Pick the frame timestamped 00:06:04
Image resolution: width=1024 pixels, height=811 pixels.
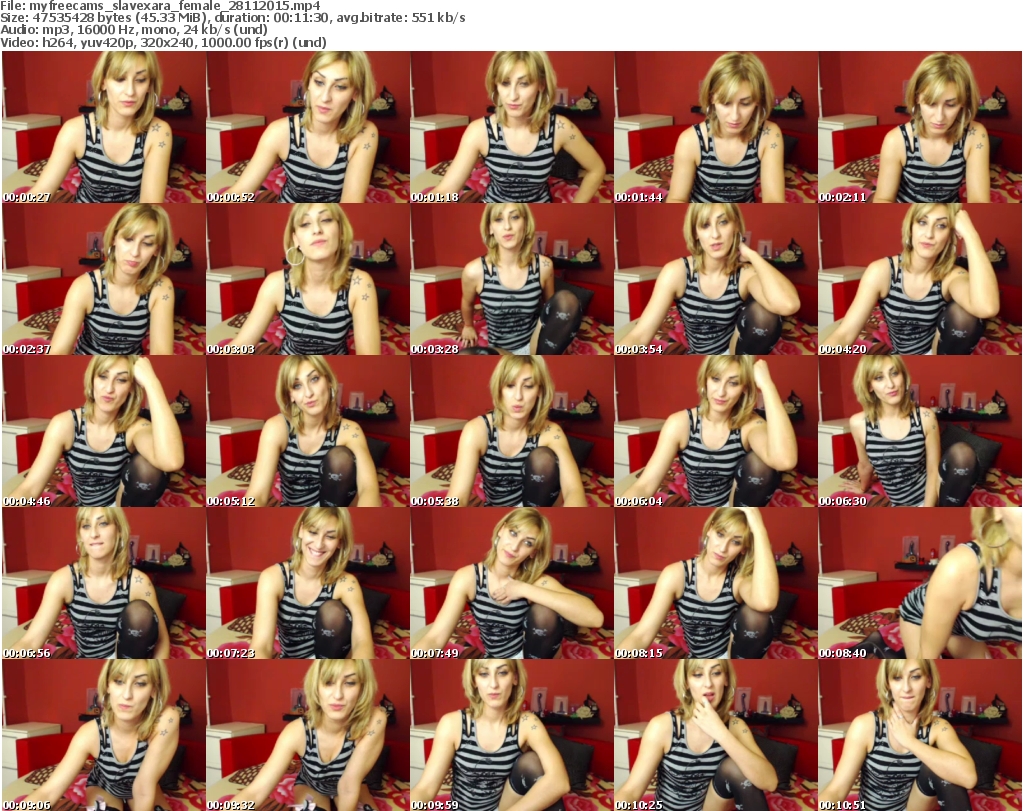(715, 431)
